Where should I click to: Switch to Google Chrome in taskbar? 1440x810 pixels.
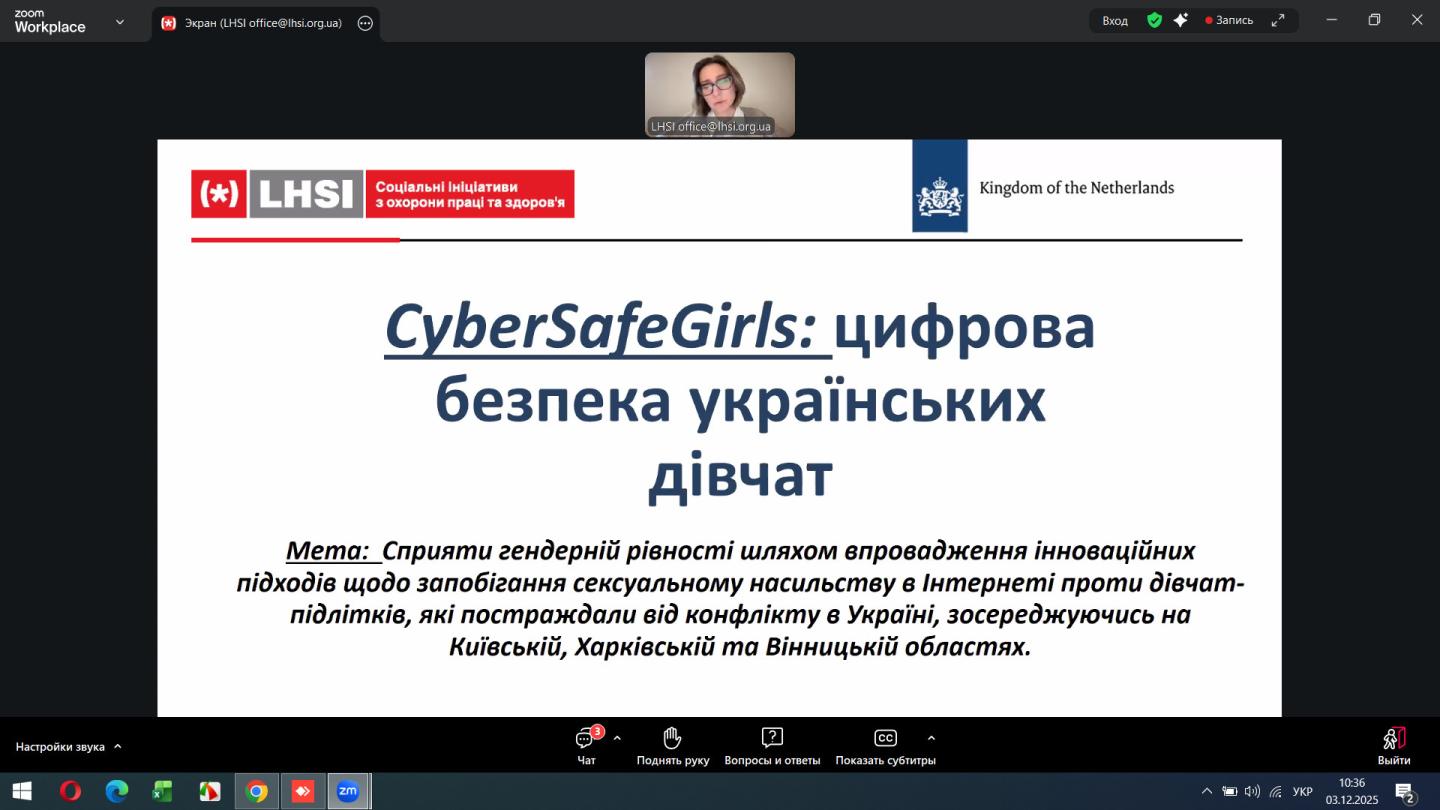tap(257, 791)
